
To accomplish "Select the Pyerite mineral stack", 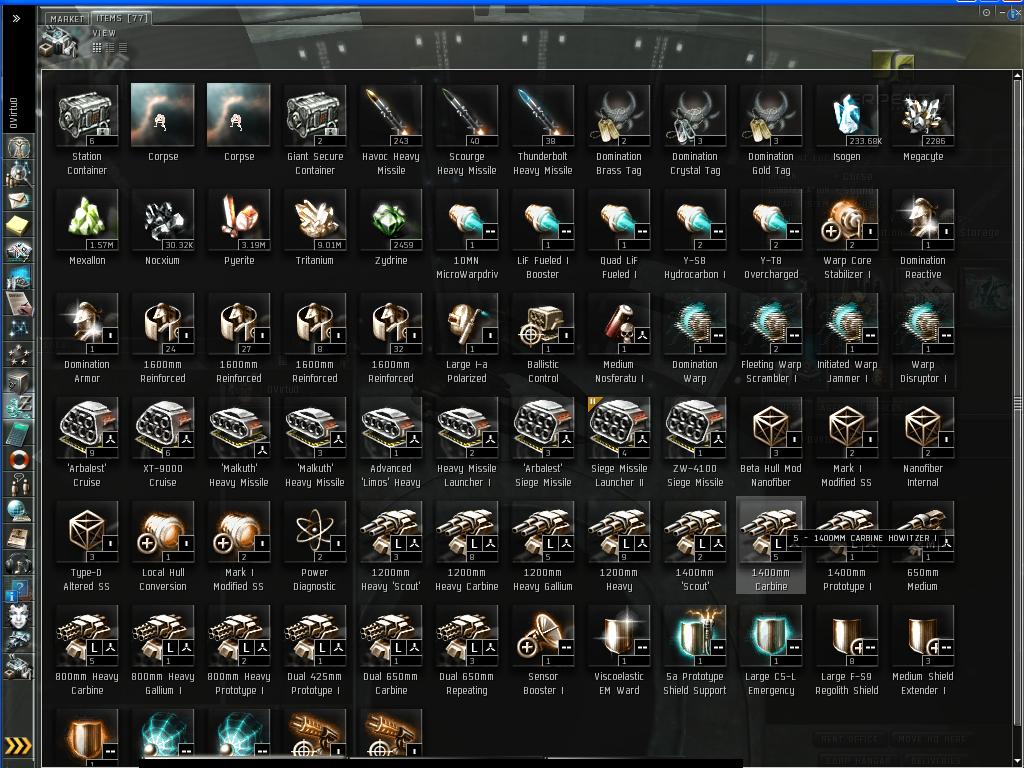I will (239, 227).
